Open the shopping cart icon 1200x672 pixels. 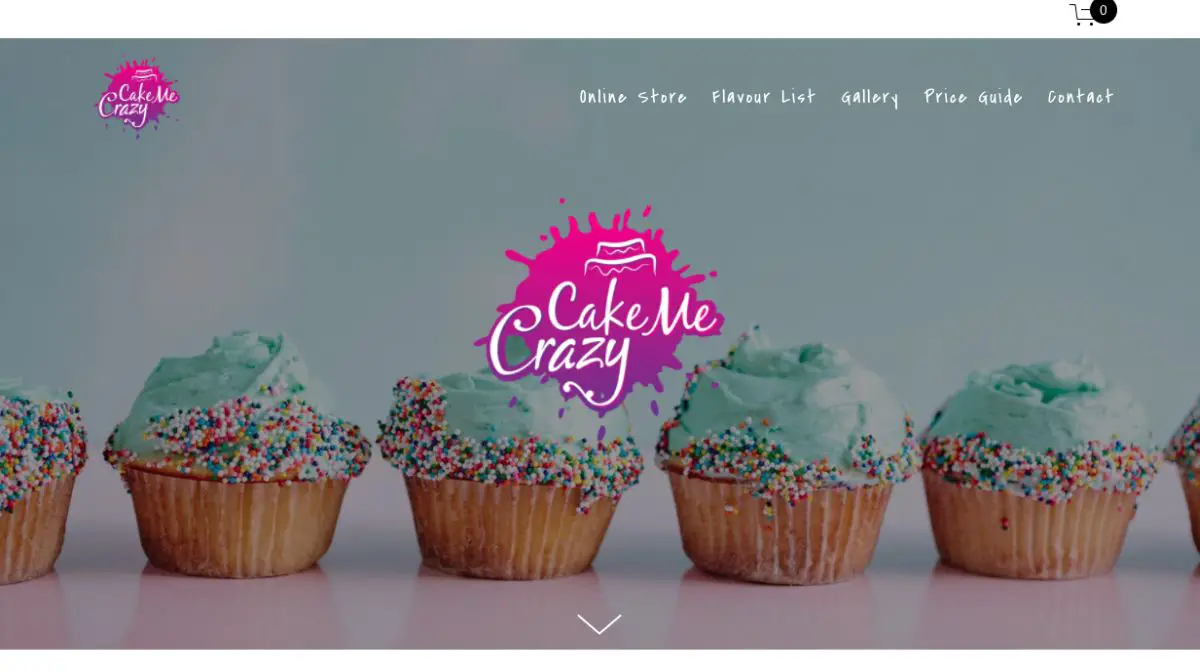1083,15
